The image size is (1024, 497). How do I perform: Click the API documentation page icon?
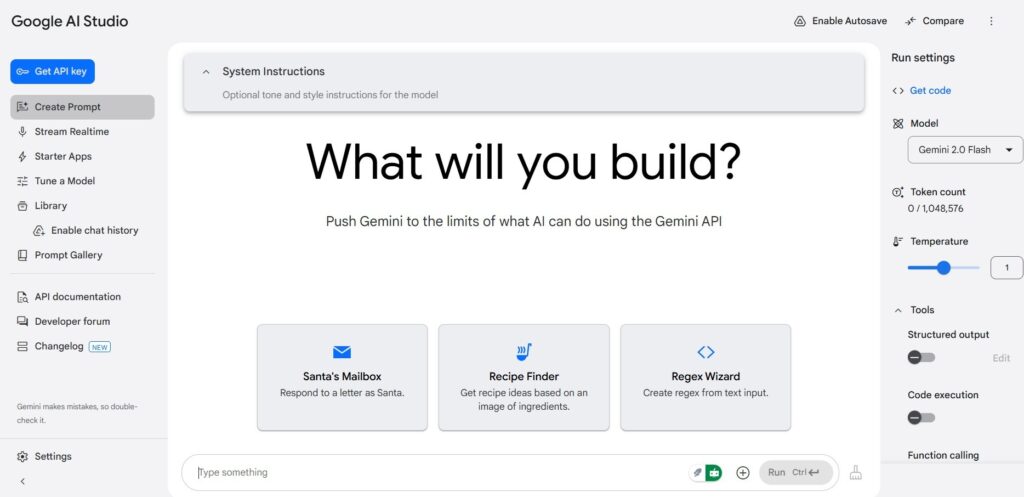[22, 297]
